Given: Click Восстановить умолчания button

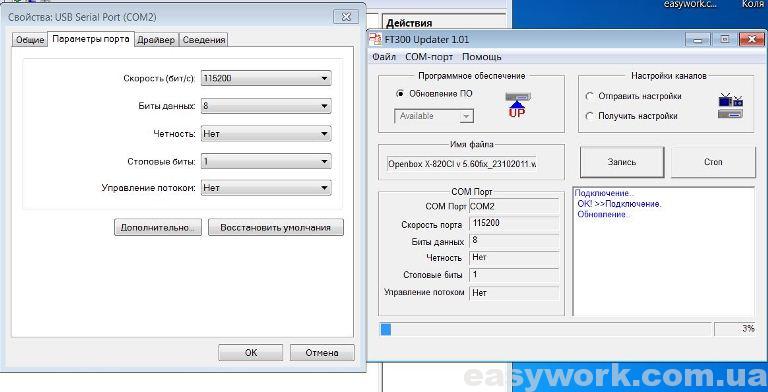Looking at the screenshot, I should (276, 227).
